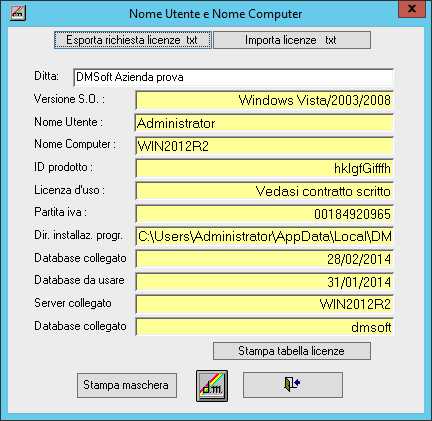432x421 pixels.
Task: Click the Partita iva field showing 00184920965
Action: (x=264, y=214)
